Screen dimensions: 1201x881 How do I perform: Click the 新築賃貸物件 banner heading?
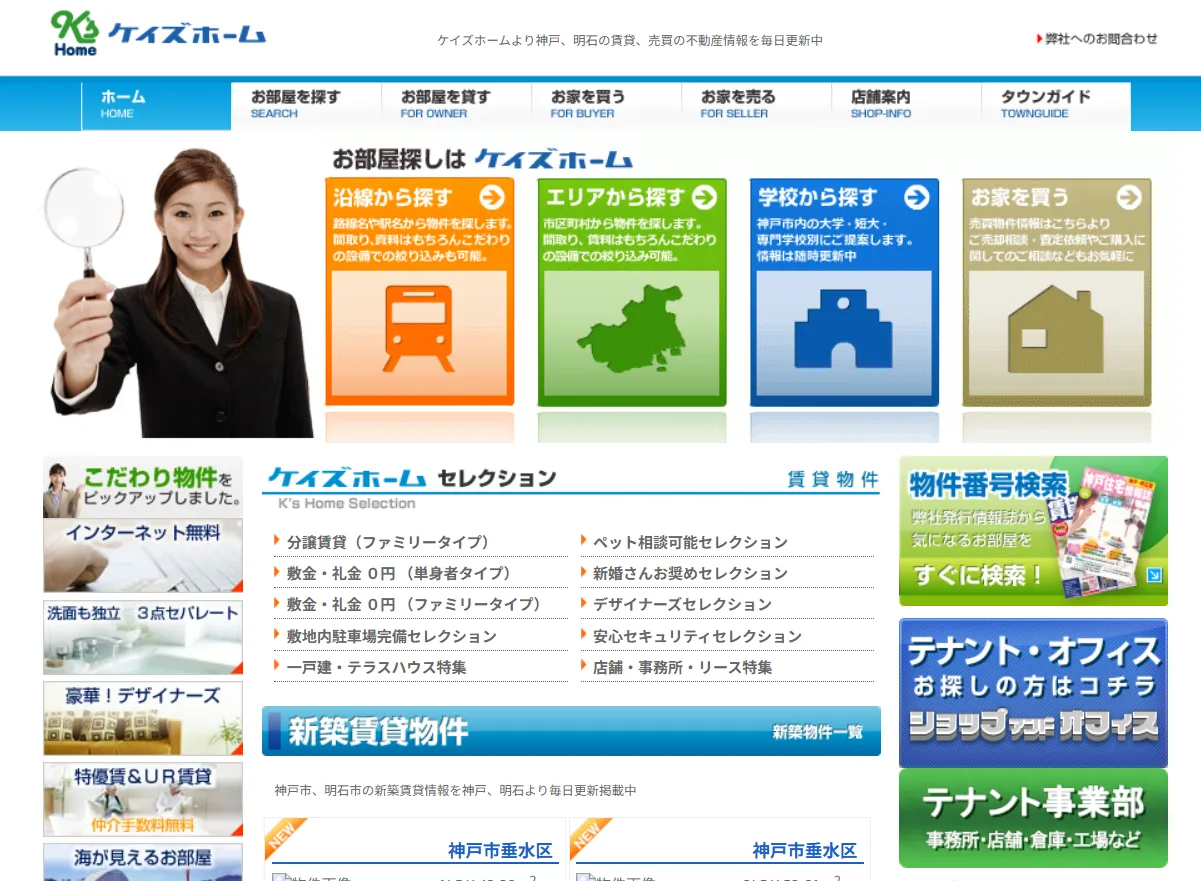[378, 732]
